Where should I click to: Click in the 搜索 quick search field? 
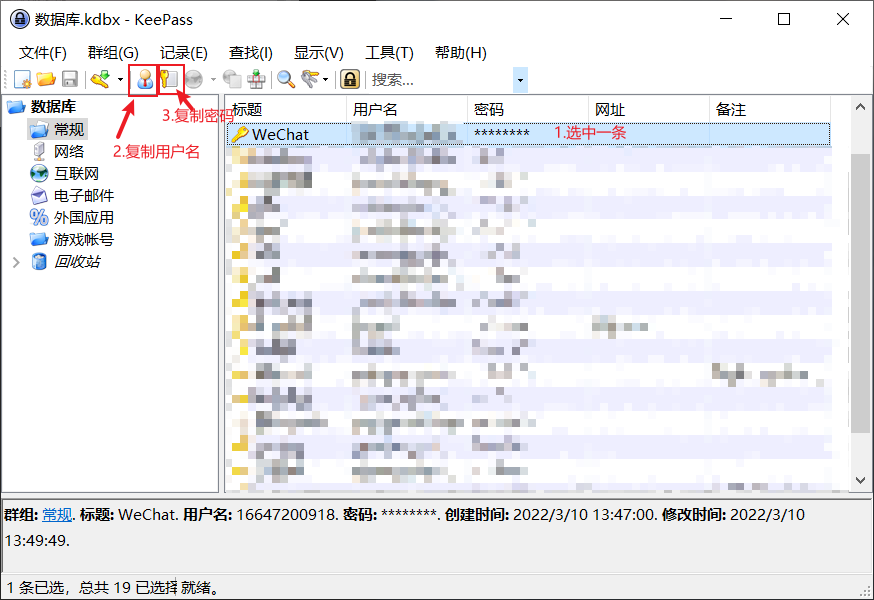click(x=438, y=80)
